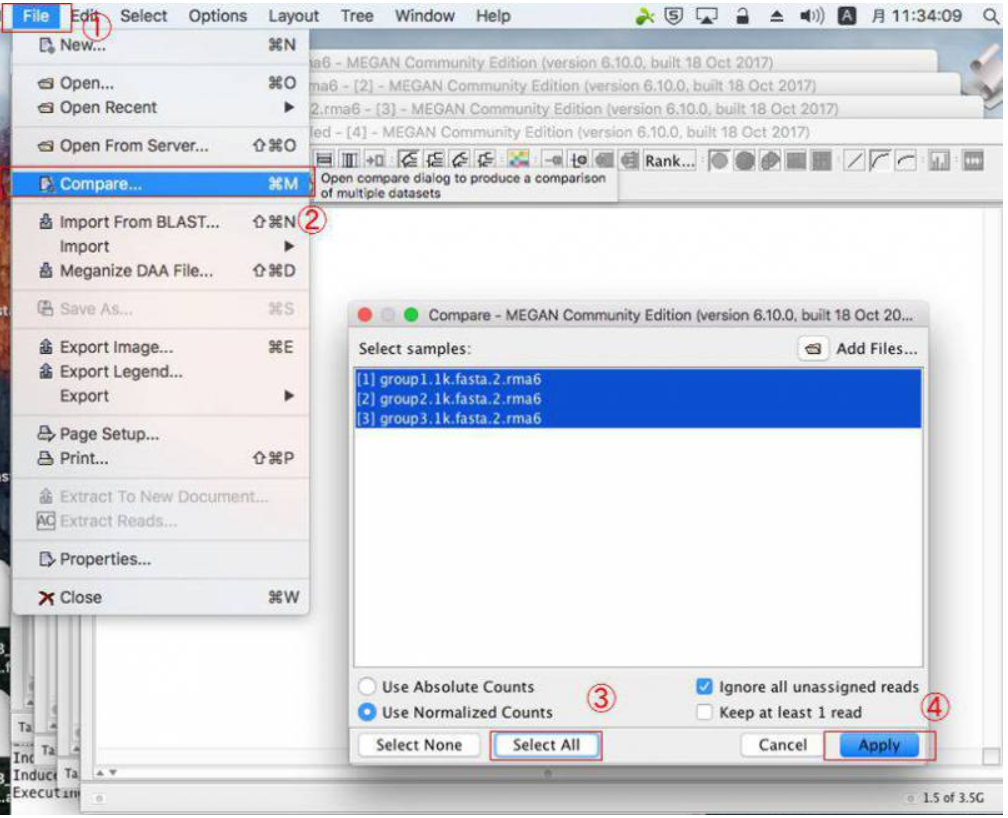
Task: Choose the steep-curve scale icon
Action: [879, 161]
